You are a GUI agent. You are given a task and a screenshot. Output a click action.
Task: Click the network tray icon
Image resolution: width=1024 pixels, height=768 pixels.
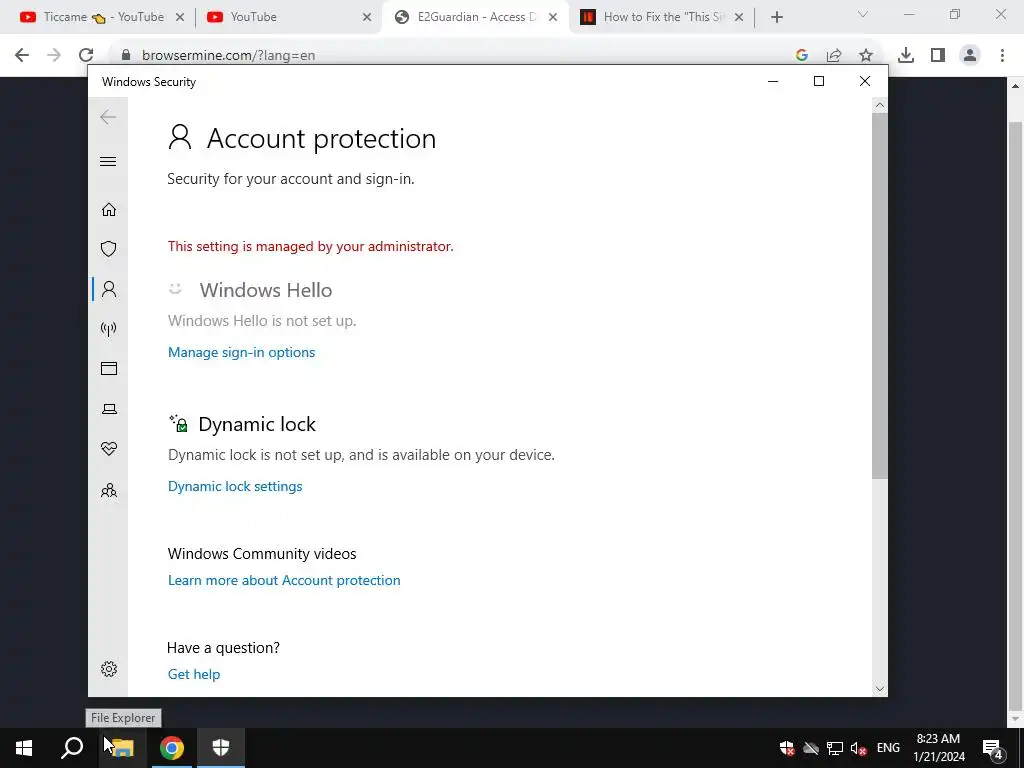tap(835, 748)
